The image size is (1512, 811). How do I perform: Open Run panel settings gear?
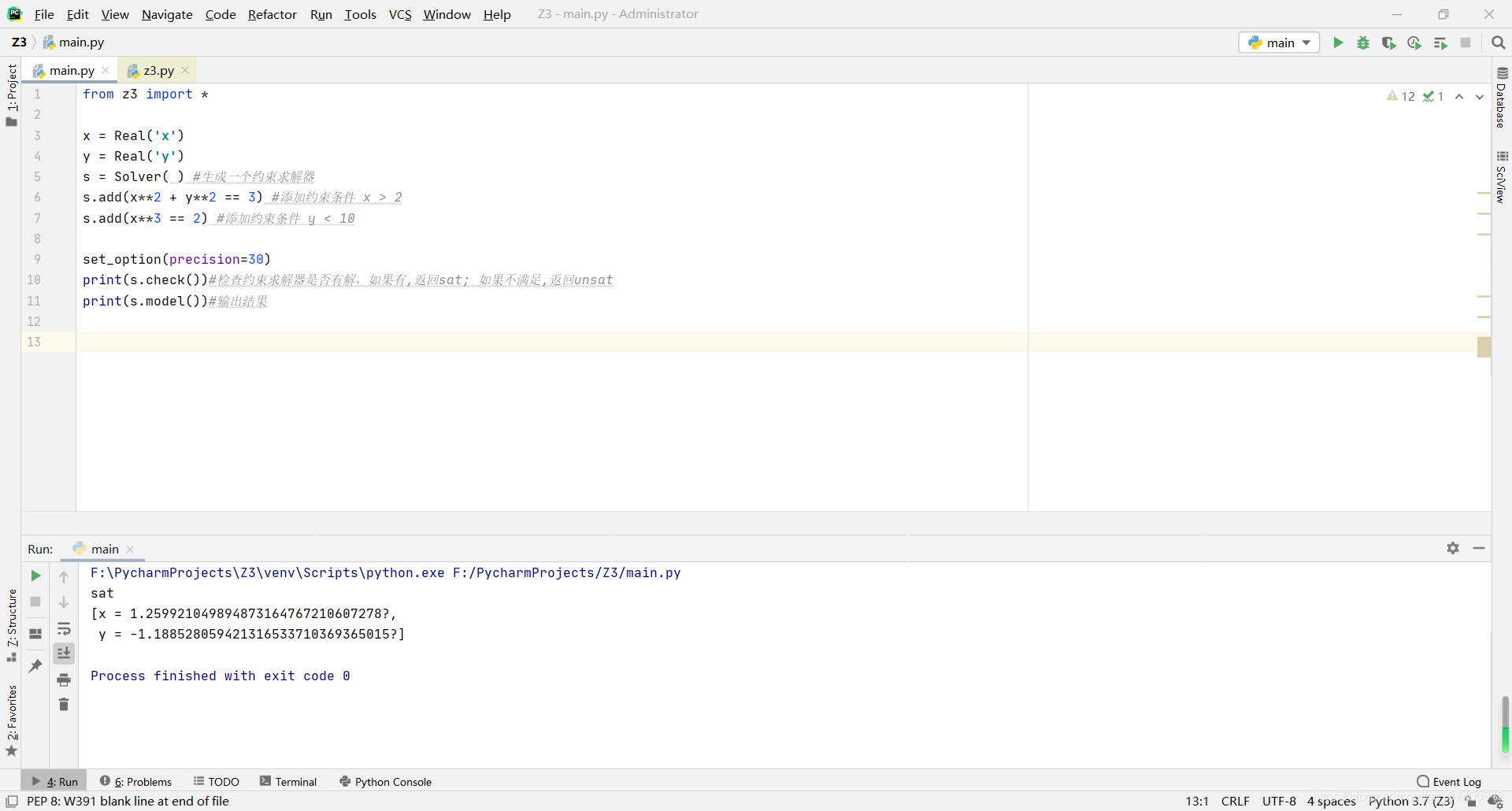pyautogui.click(x=1453, y=548)
